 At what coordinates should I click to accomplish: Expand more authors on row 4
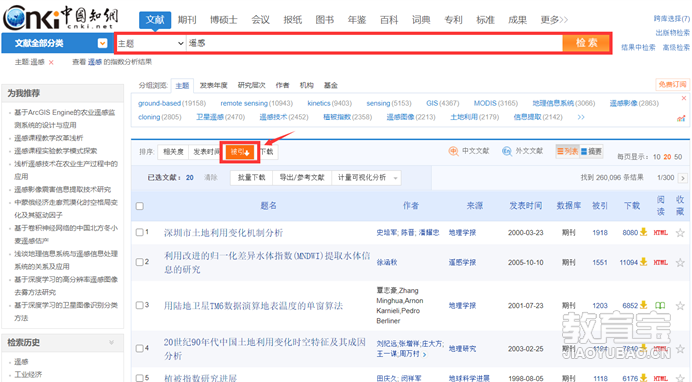(x=425, y=354)
